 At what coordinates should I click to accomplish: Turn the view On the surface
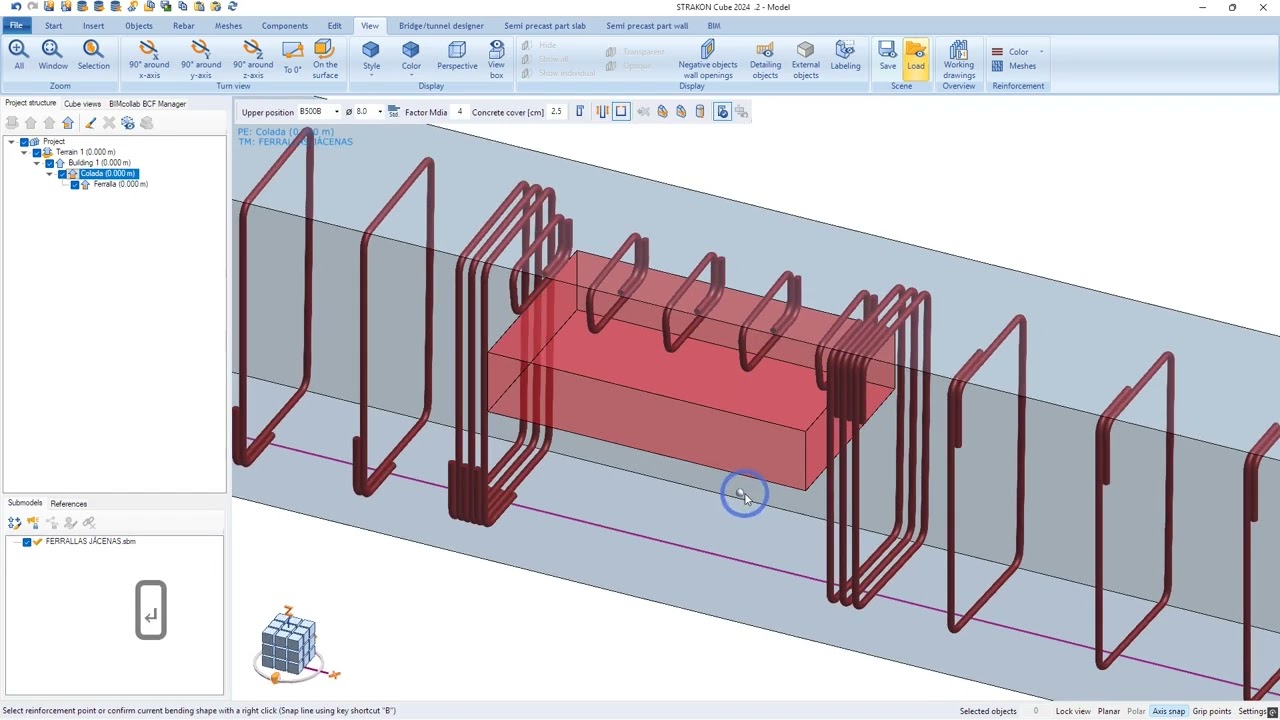tap(325, 59)
